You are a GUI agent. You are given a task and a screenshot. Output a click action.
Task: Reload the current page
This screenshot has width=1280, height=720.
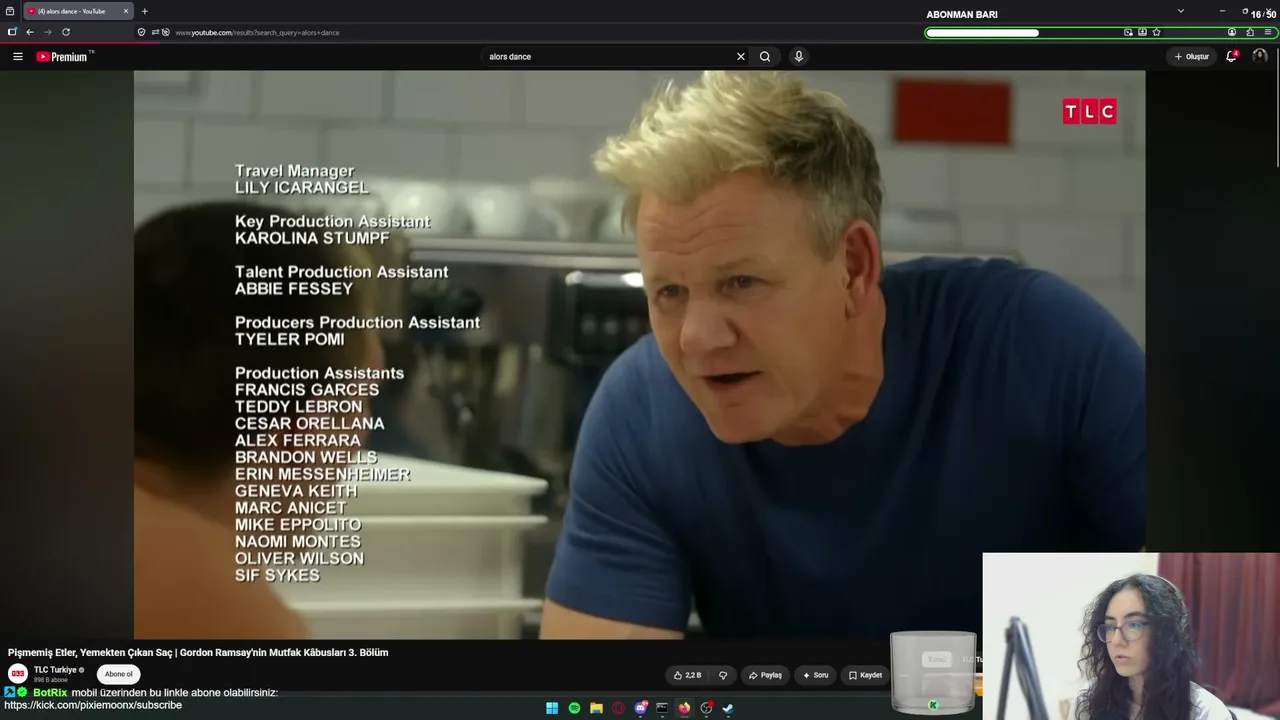[66, 32]
